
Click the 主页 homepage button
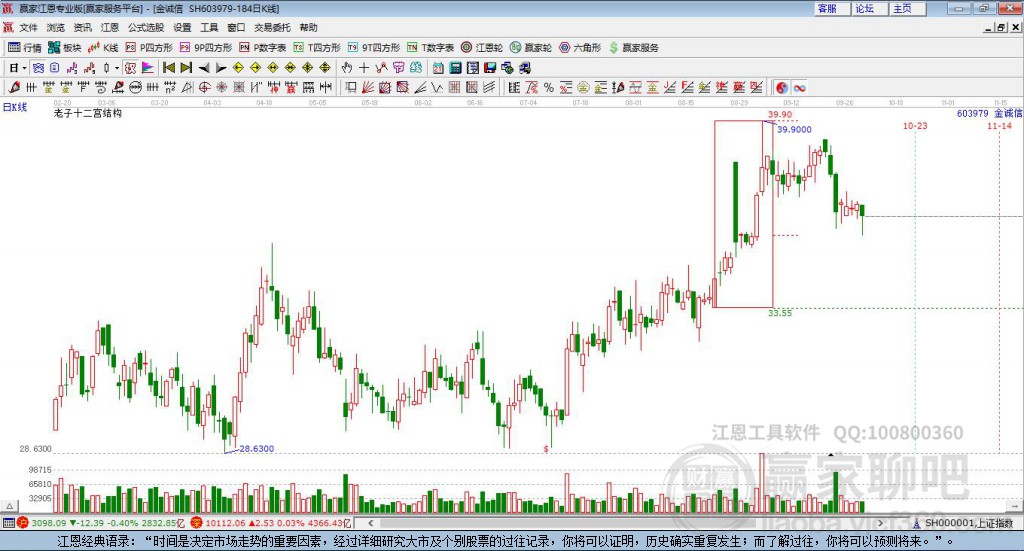(x=907, y=8)
